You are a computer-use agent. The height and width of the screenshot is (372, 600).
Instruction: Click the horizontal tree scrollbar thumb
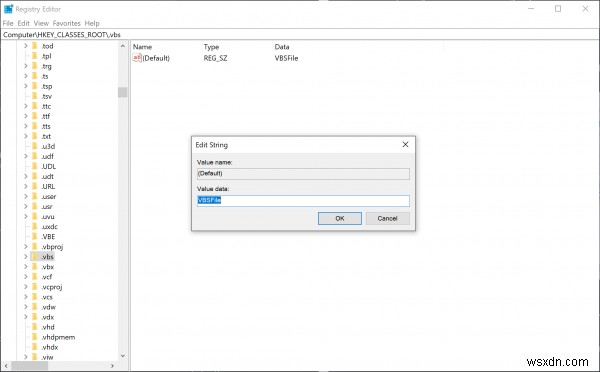click(x=30, y=366)
